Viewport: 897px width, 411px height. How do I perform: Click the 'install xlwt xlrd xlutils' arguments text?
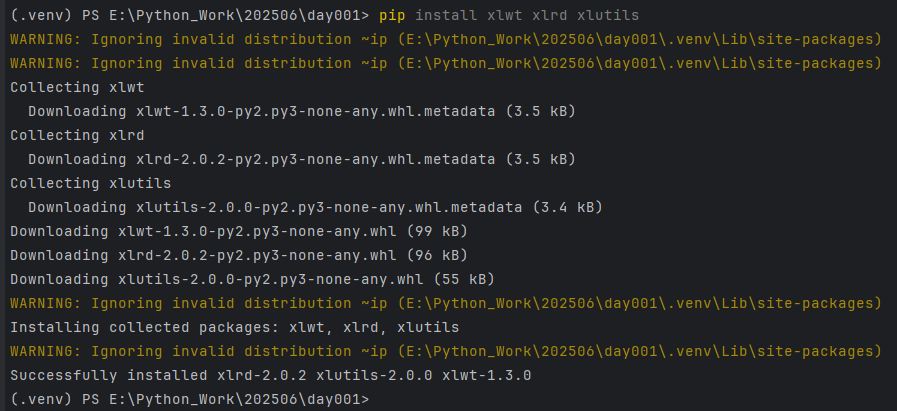pos(527,15)
